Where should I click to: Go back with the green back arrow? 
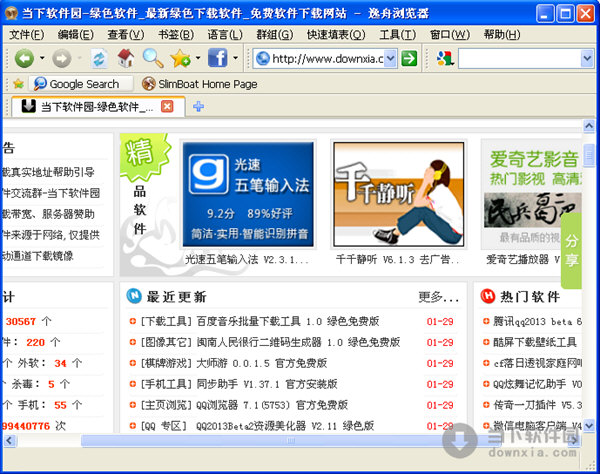coord(24,59)
